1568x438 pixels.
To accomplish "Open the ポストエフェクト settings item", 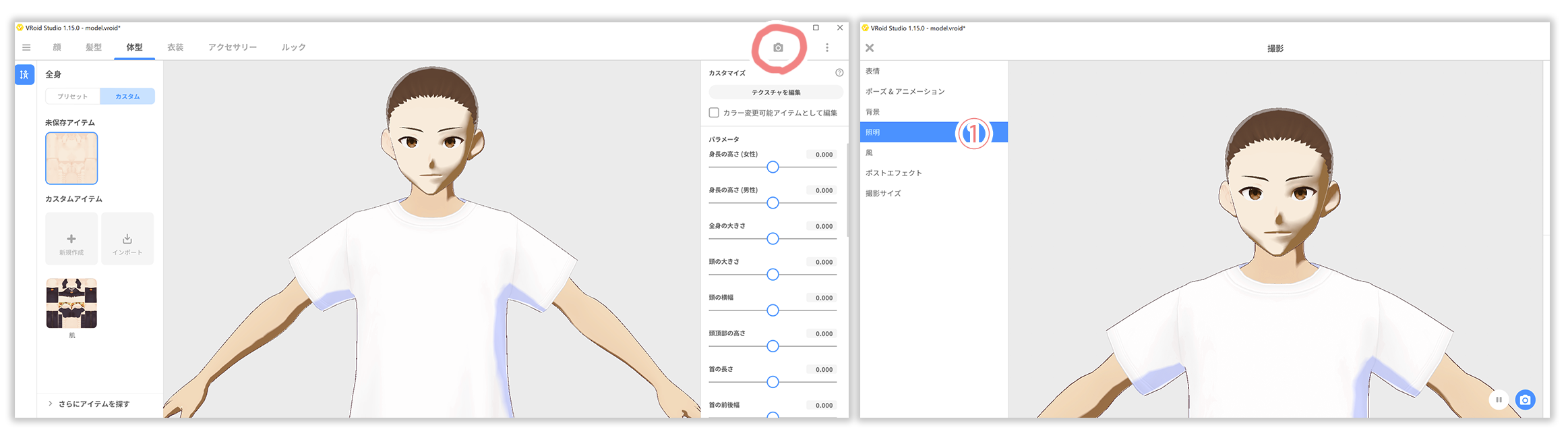I will click(894, 173).
